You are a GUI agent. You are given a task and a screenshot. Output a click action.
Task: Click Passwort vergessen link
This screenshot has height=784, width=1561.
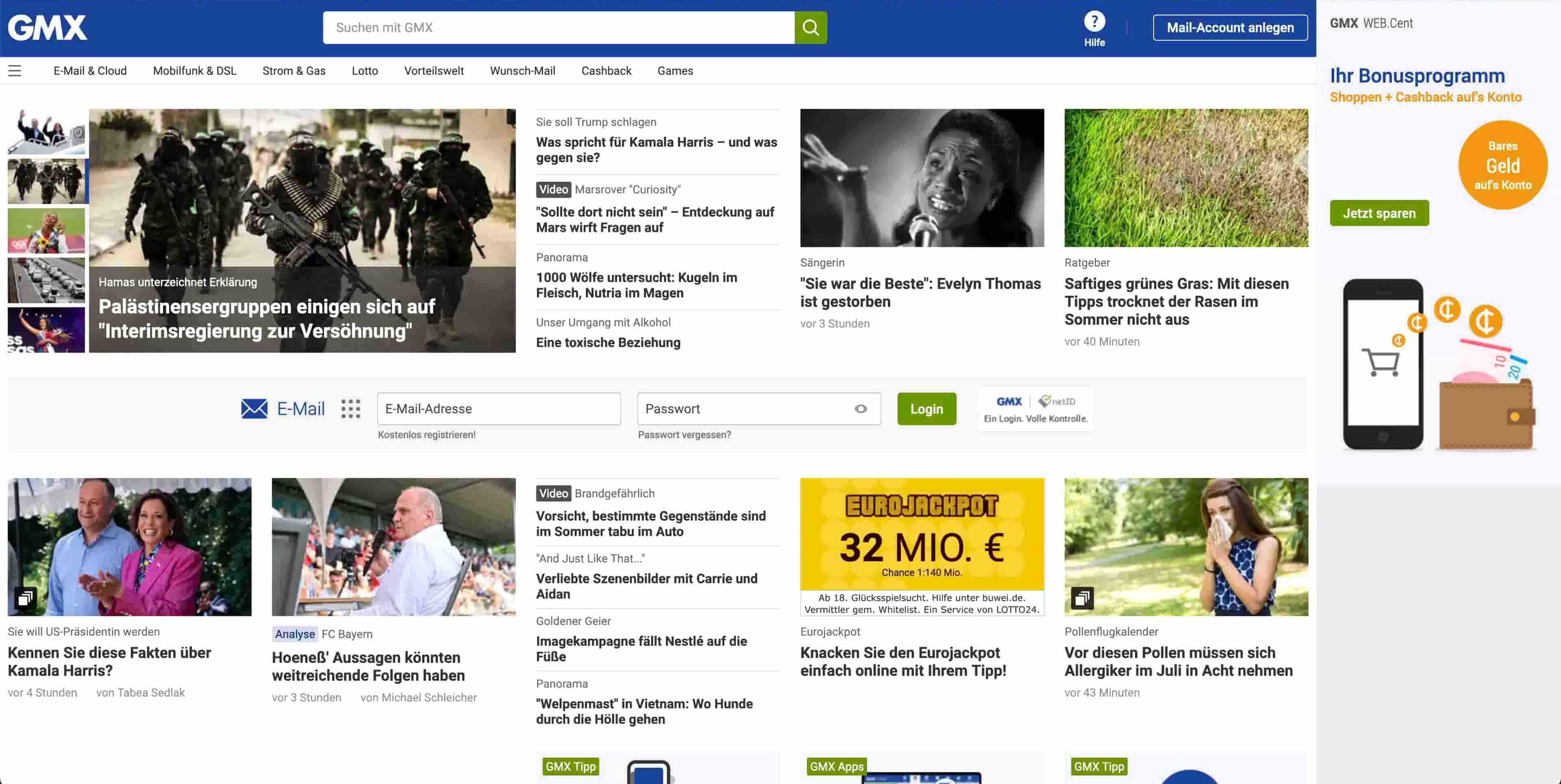[684, 434]
